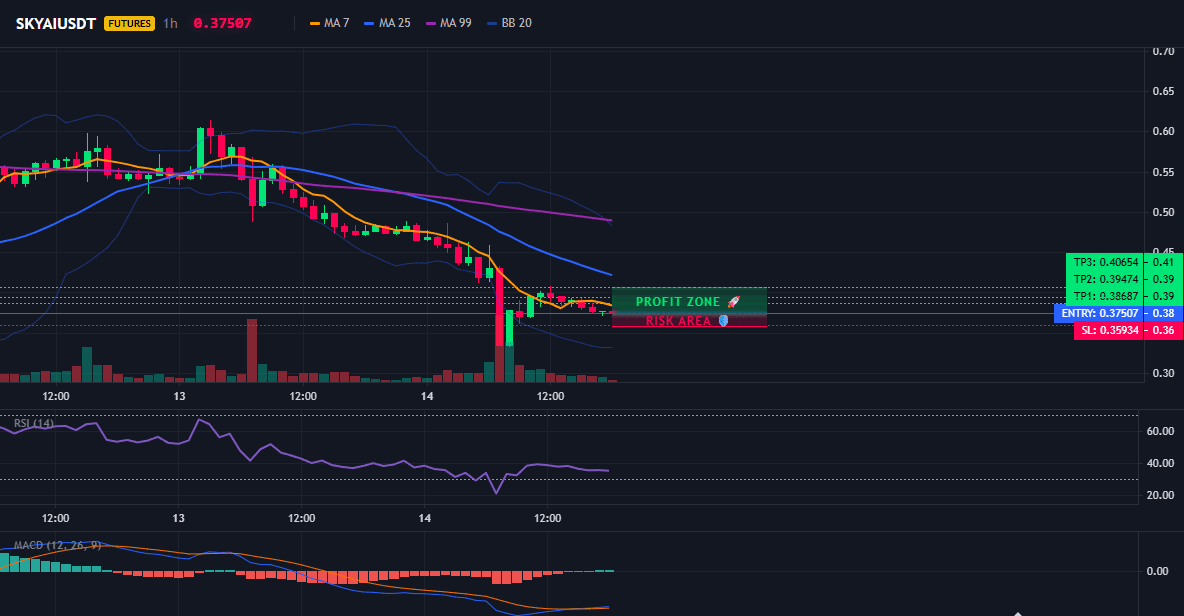Image resolution: width=1184 pixels, height=616 pixels.
Task: Click the shield icon in RISK AREA
Action: tap(723, 320)
